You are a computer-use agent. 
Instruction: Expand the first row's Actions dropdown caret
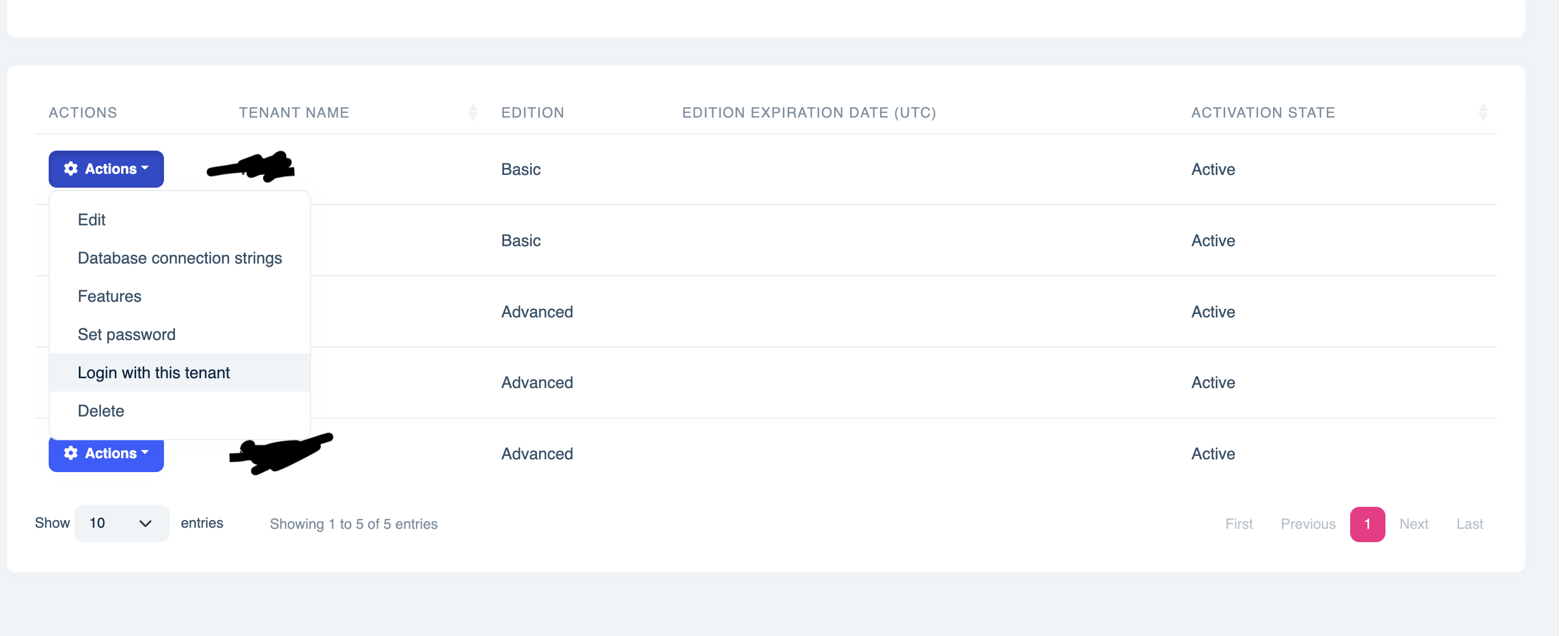tap(145, 168)
